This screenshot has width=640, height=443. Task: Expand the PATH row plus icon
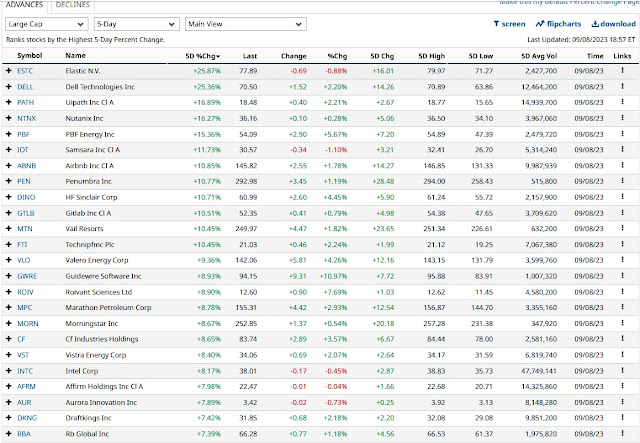click(x=9, y=102)
